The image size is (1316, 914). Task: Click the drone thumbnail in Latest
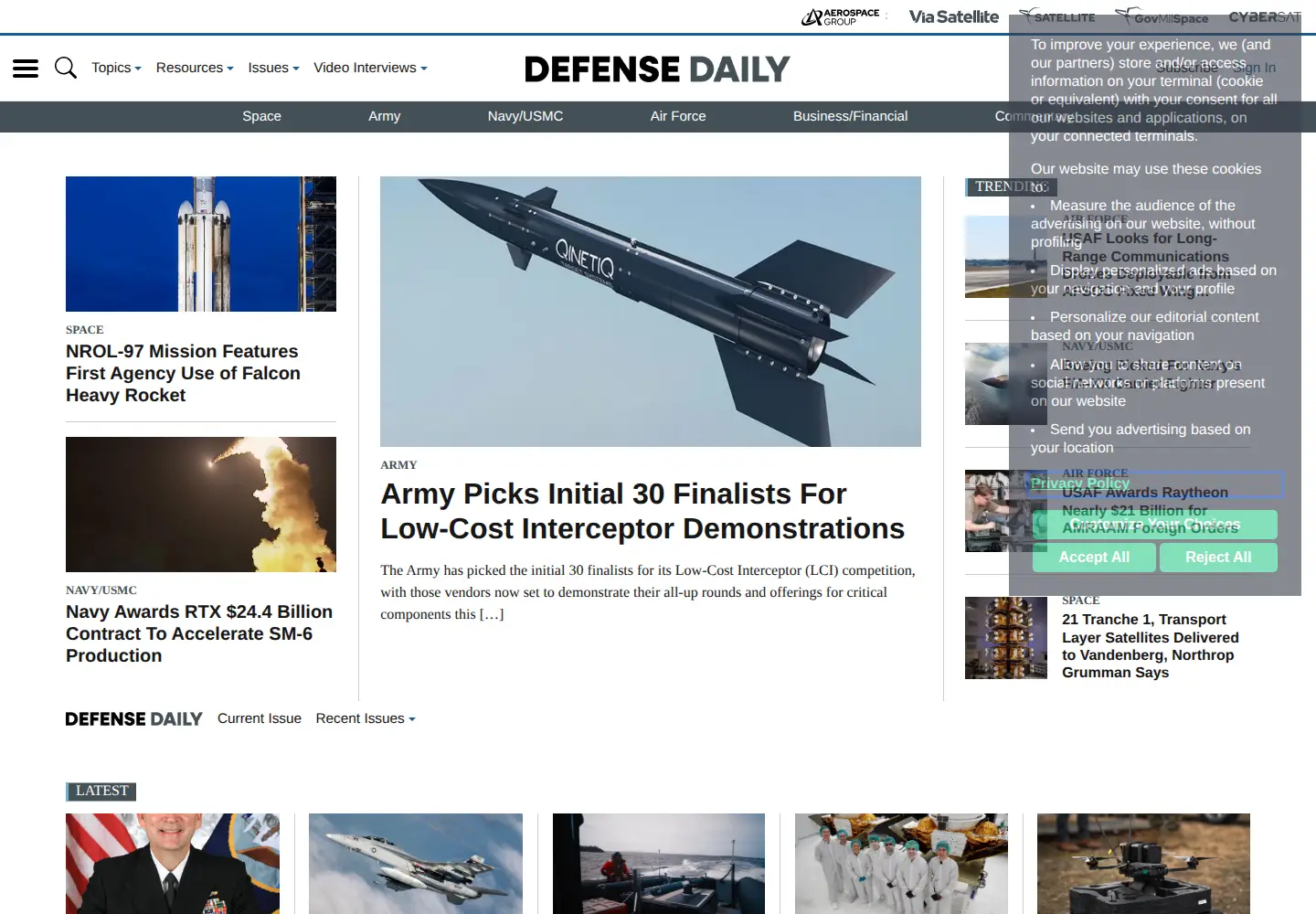click(1143, 864)
